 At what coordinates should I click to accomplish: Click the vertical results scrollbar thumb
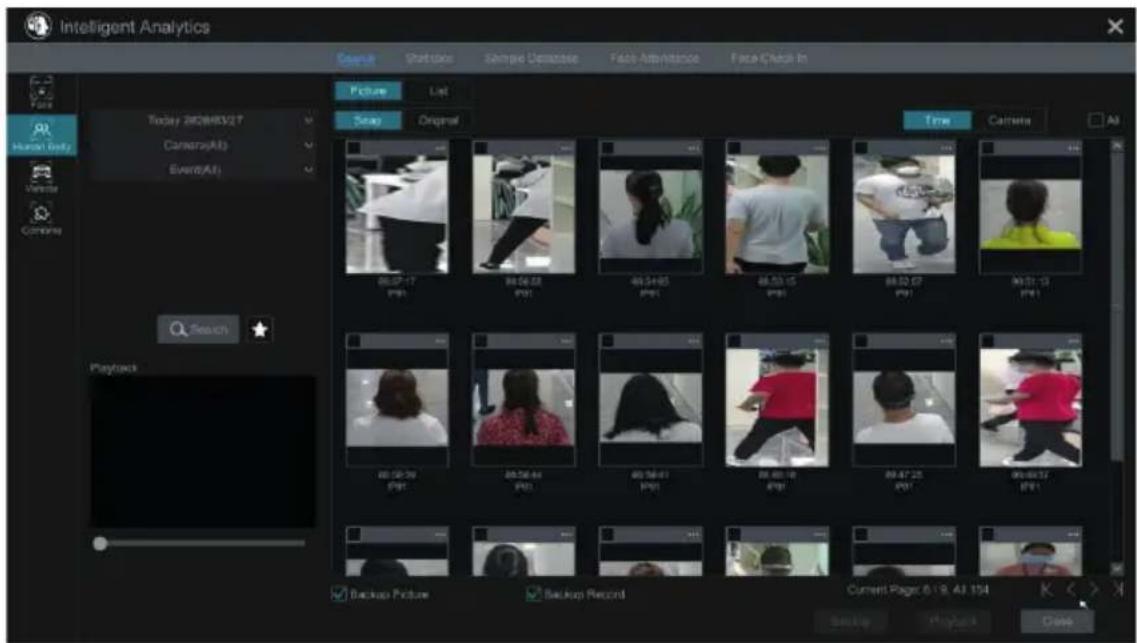click(x=1117, y=306)
